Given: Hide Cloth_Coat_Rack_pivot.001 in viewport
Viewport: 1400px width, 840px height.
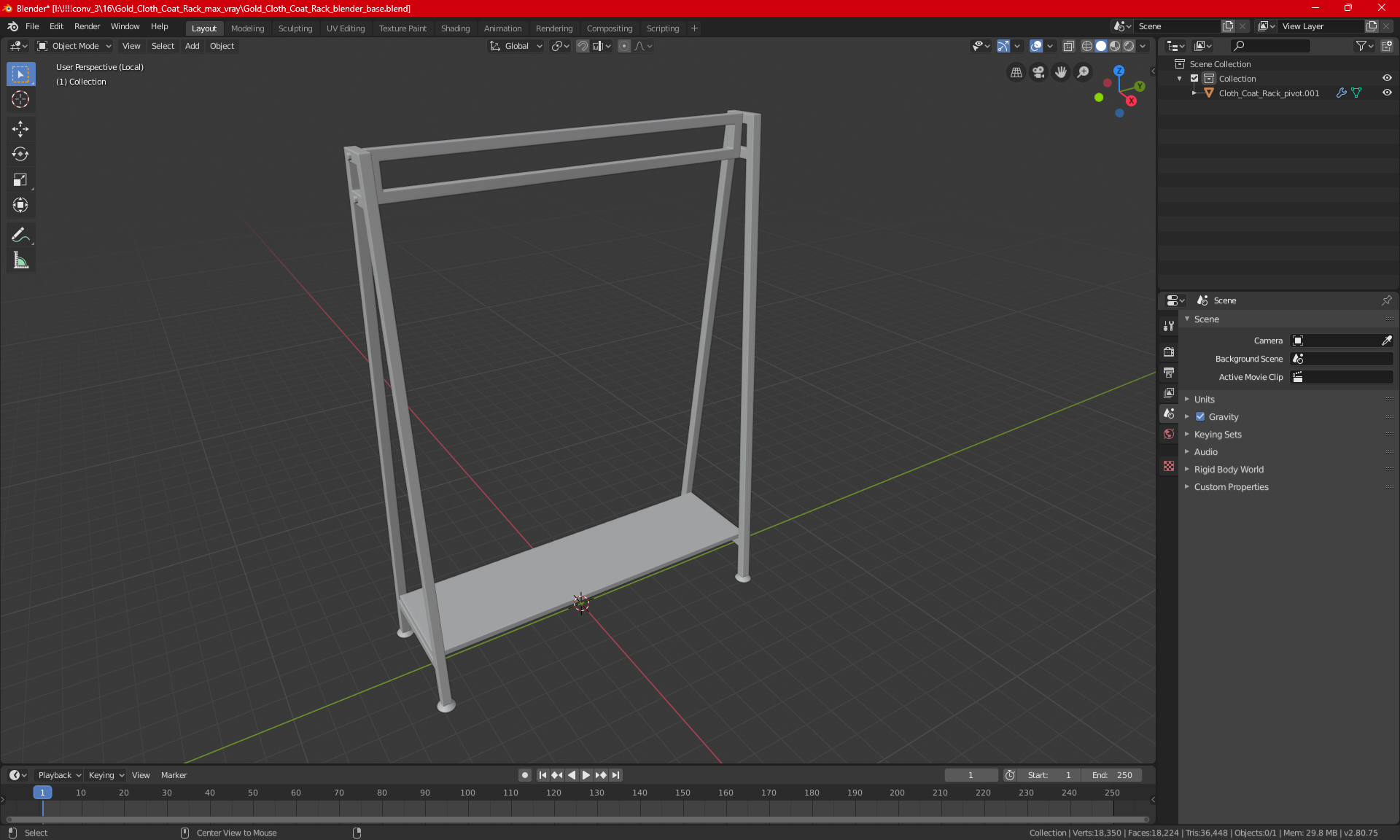Looking at the screenshot, I should 1387,93.
